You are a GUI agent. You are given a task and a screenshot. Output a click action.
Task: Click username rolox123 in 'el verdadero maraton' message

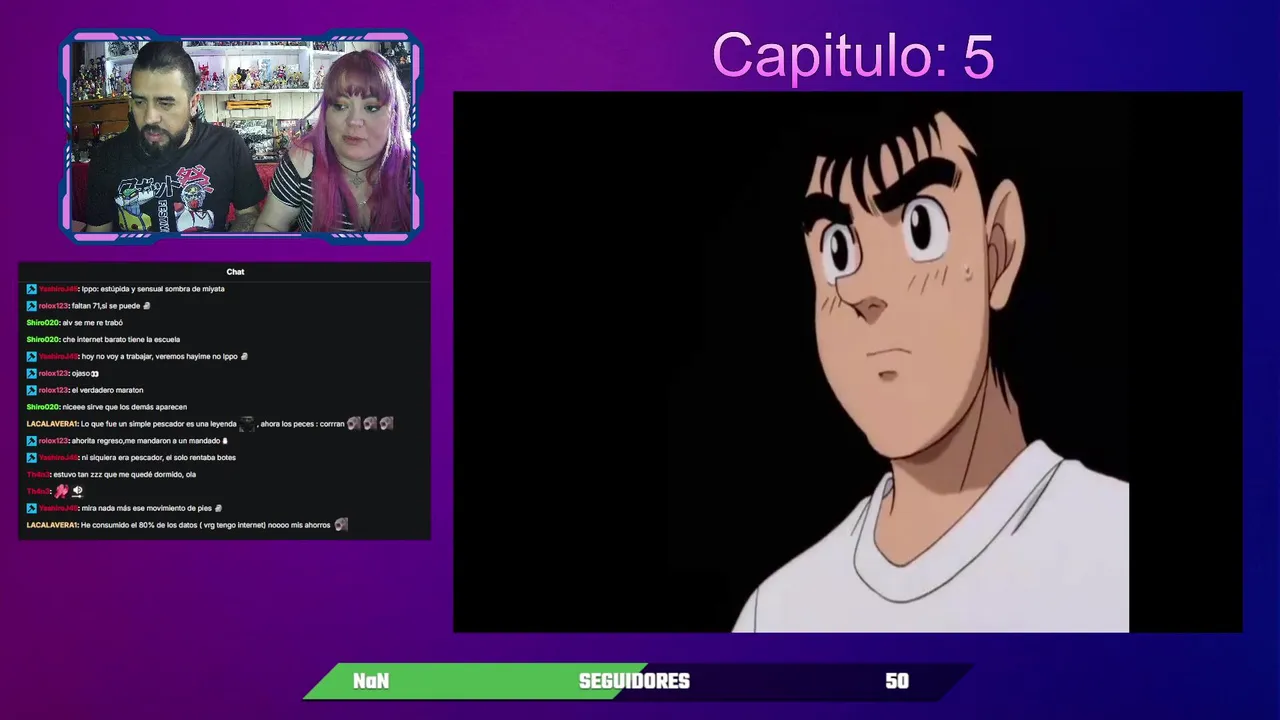(x=53, y=390)
